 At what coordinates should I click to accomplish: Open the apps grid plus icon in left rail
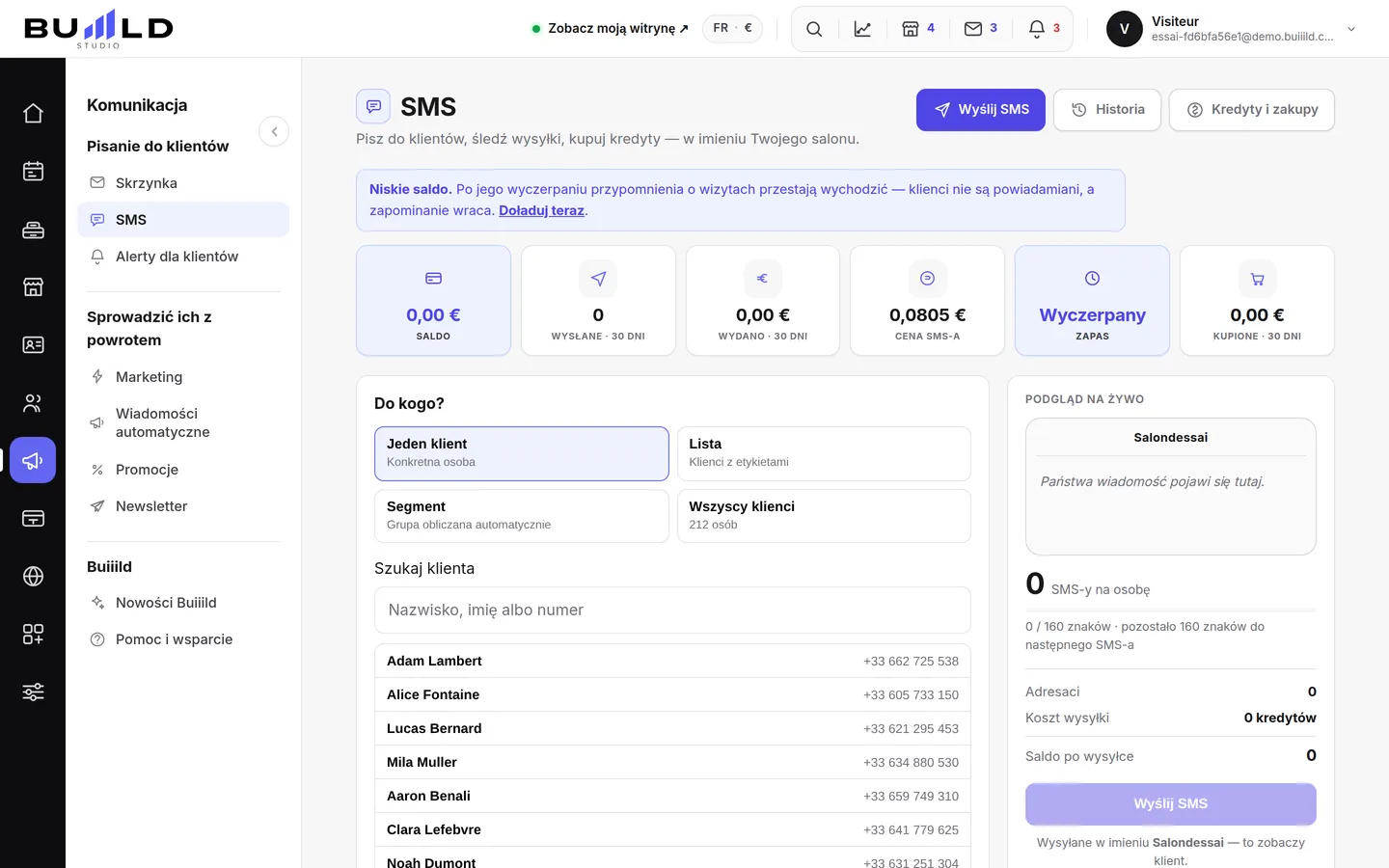click(x=33, y=634)
